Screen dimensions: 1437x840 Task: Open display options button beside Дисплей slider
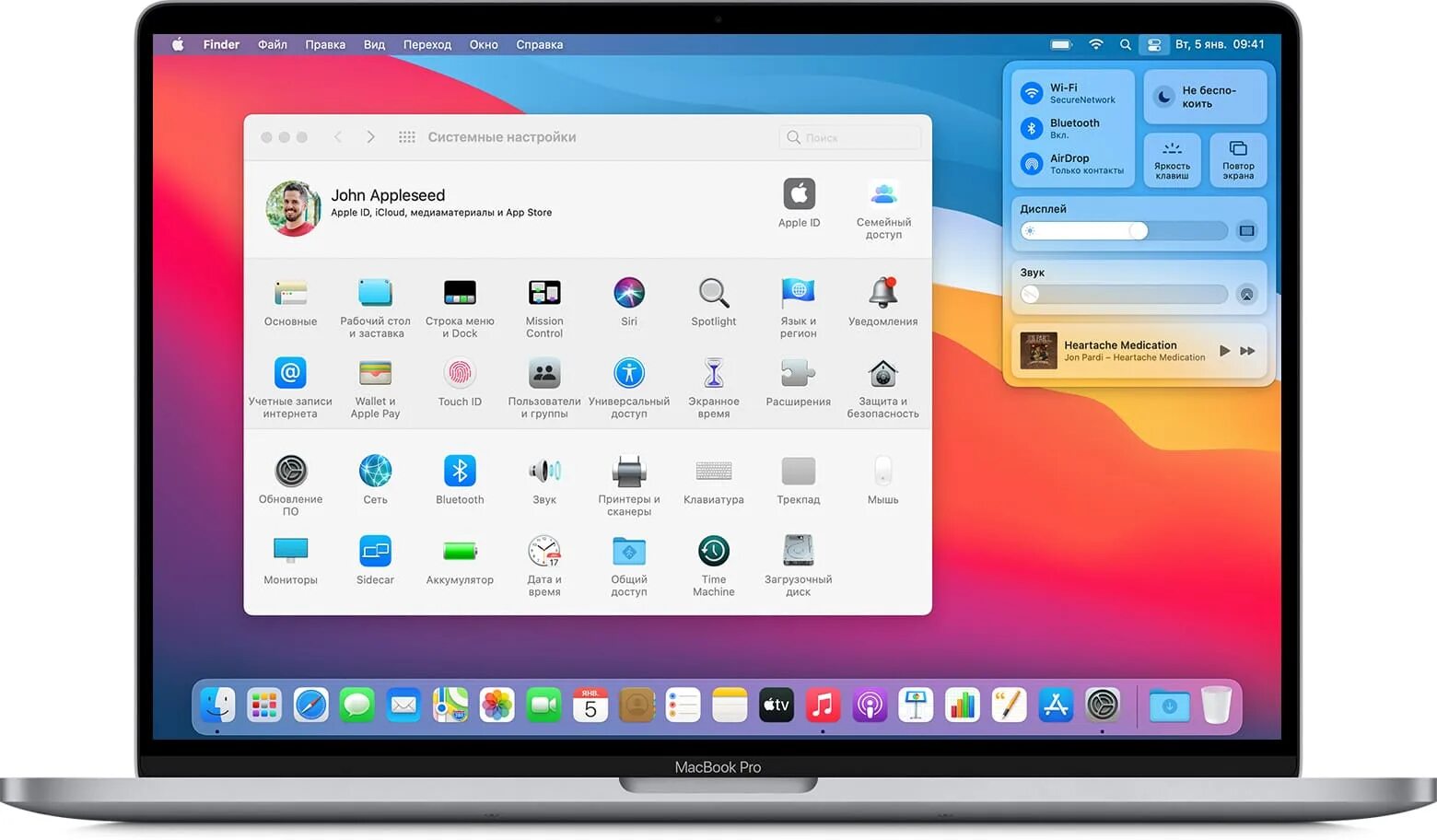pyautogui.click(x=1246, y=230)
